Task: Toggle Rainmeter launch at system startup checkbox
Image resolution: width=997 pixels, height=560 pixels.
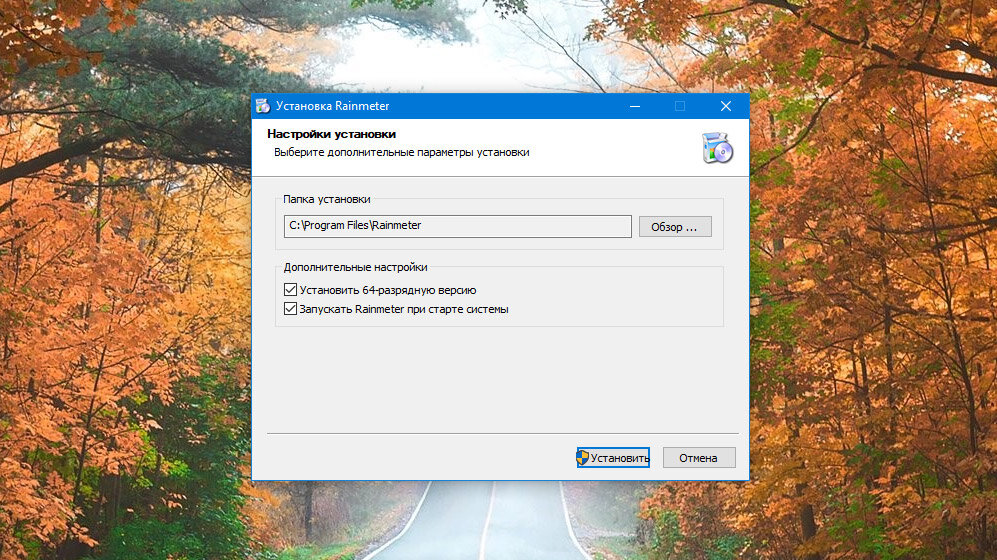Action: pos(291,309)
